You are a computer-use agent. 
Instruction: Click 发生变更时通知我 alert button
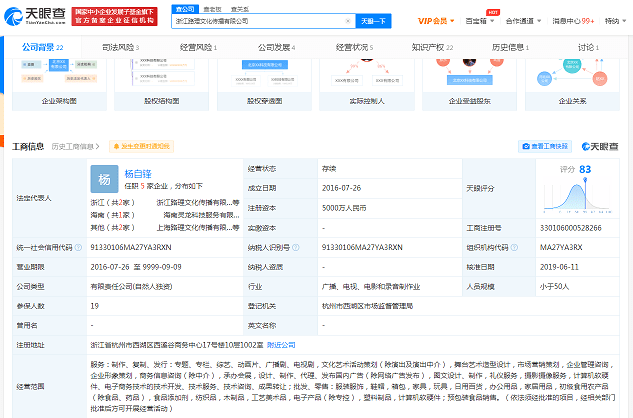coord(141,146)
